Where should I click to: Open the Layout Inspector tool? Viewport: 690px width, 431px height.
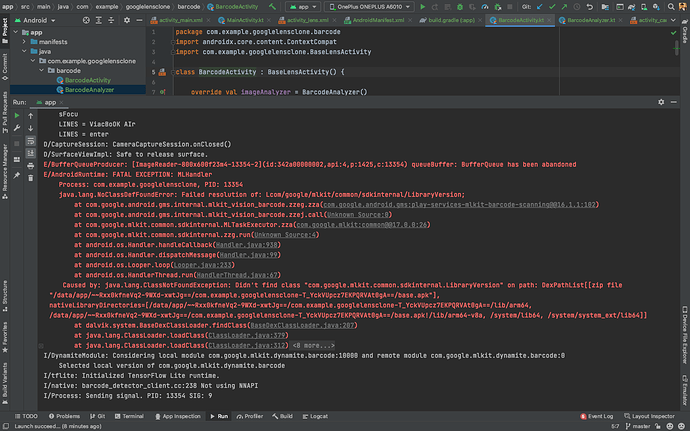pyautogui.click(x=652, y=415)
